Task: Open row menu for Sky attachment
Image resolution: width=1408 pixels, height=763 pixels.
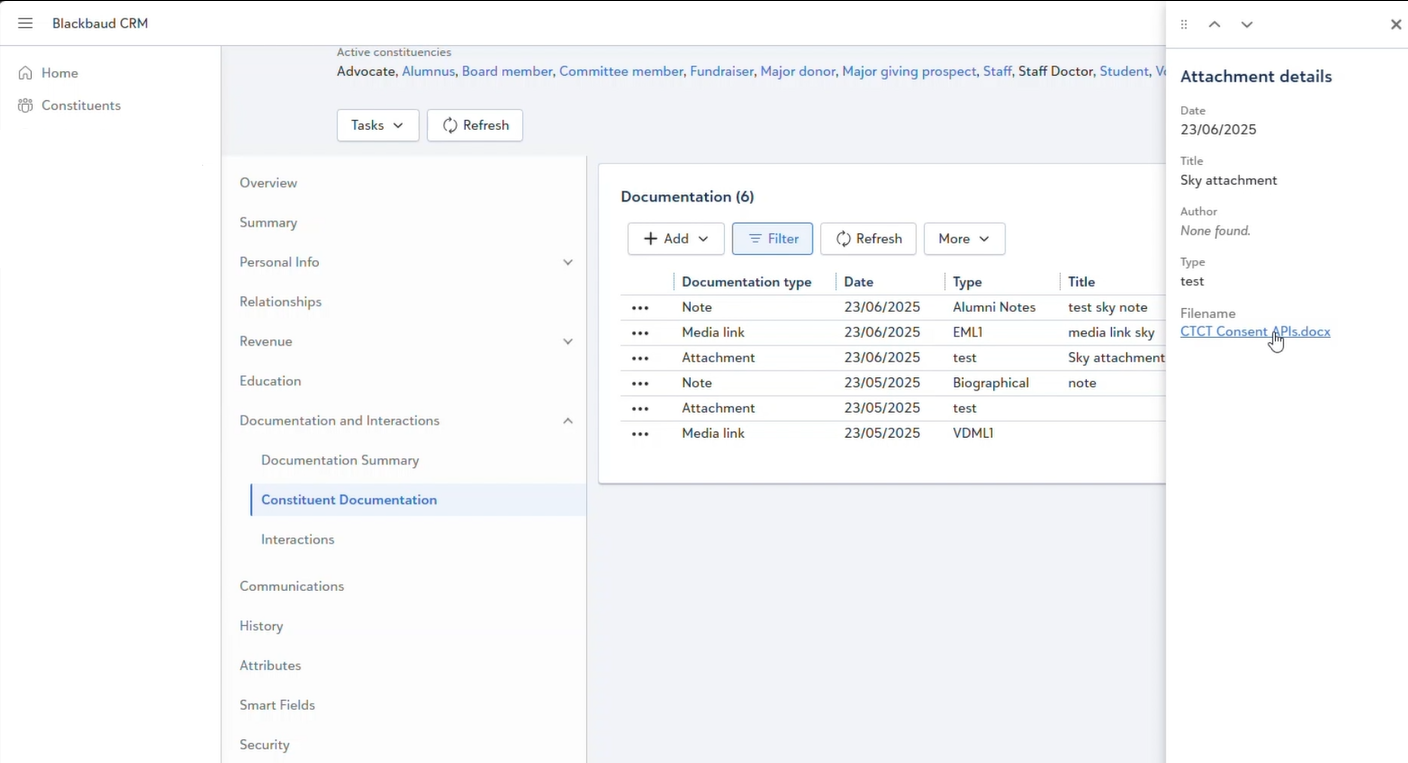Action: 640,358
